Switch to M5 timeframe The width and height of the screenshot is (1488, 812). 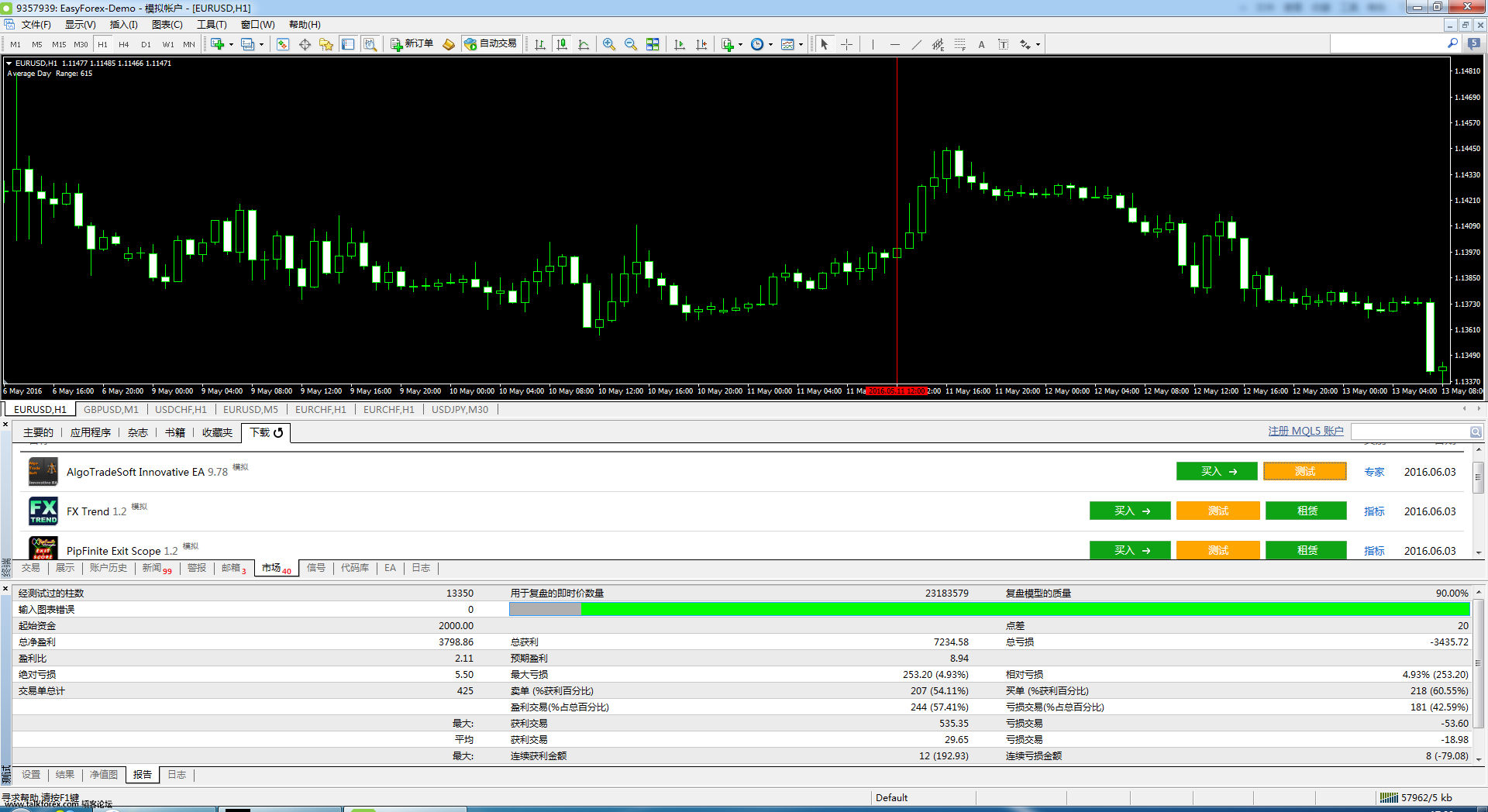36,44
